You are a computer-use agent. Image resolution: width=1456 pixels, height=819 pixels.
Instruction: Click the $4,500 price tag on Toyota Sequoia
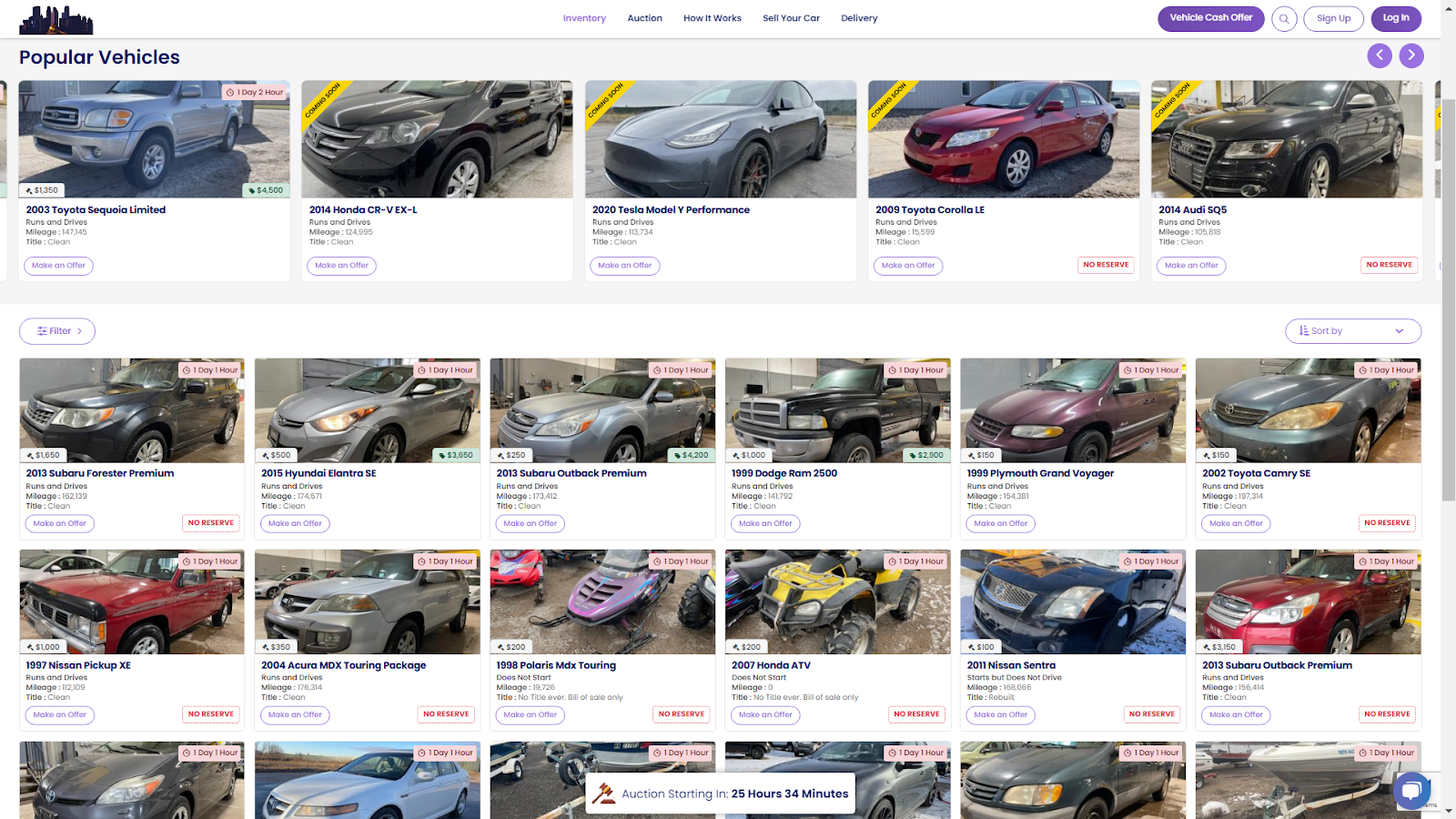(266, 190)
